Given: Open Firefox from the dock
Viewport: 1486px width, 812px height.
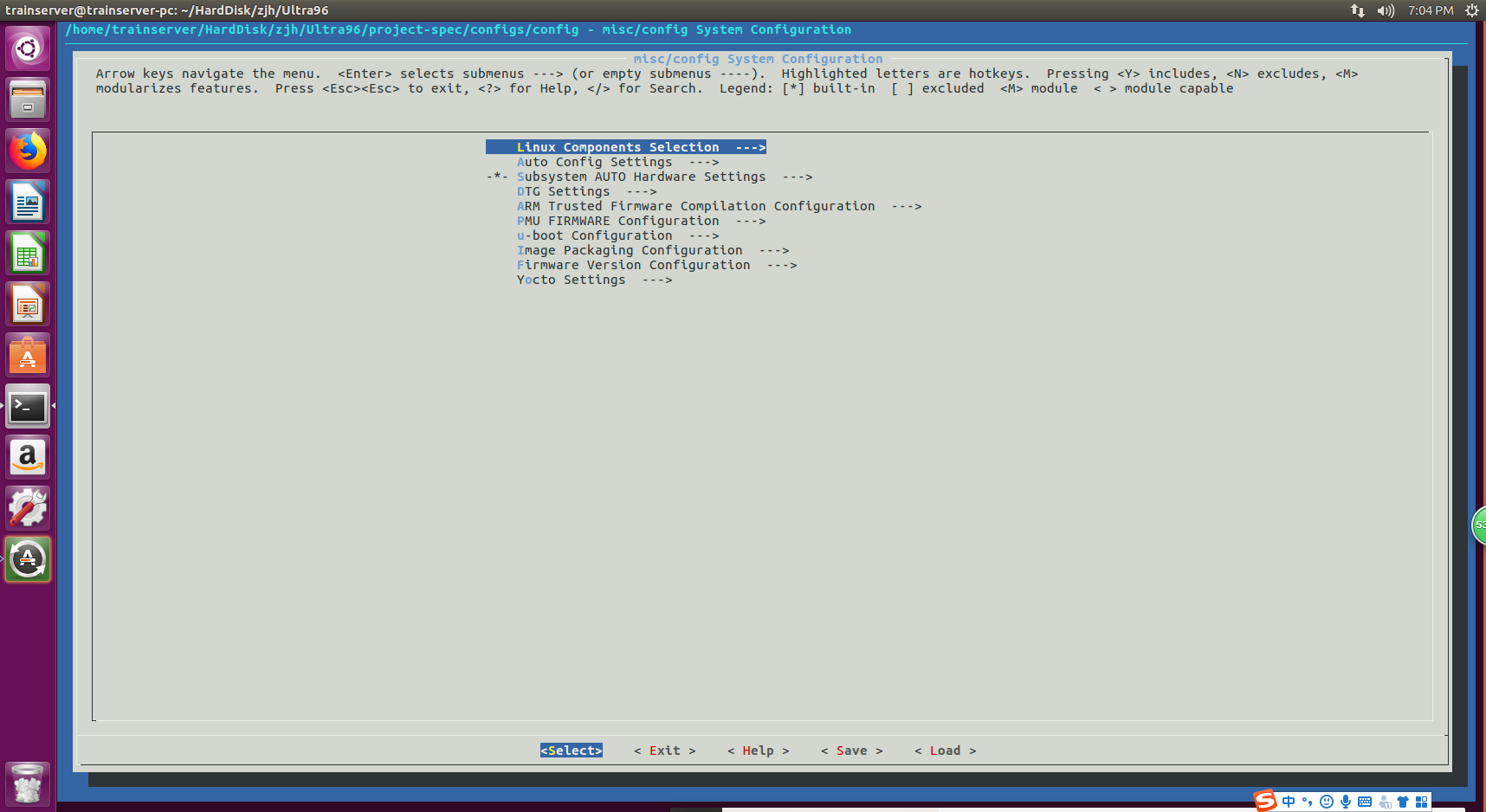Looking at the screenshot, I should pos(27,150).
